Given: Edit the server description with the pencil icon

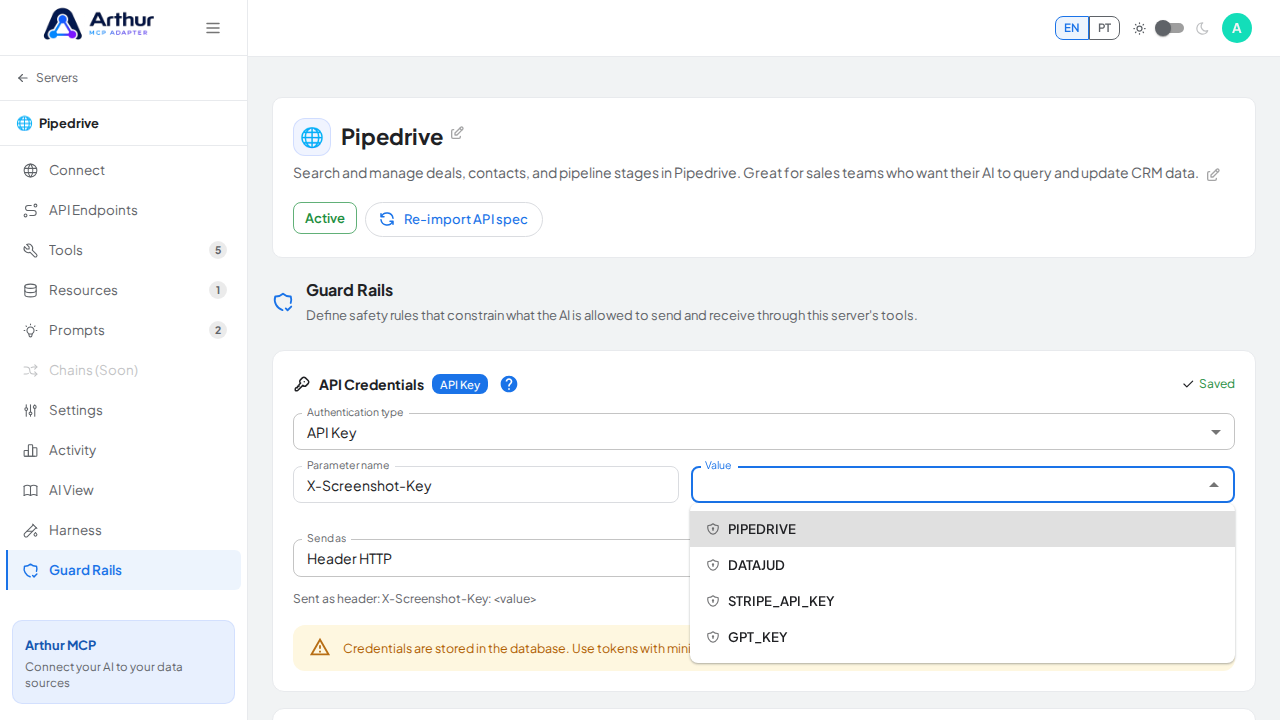Looking at the screenshot, I should [1213, 175].
